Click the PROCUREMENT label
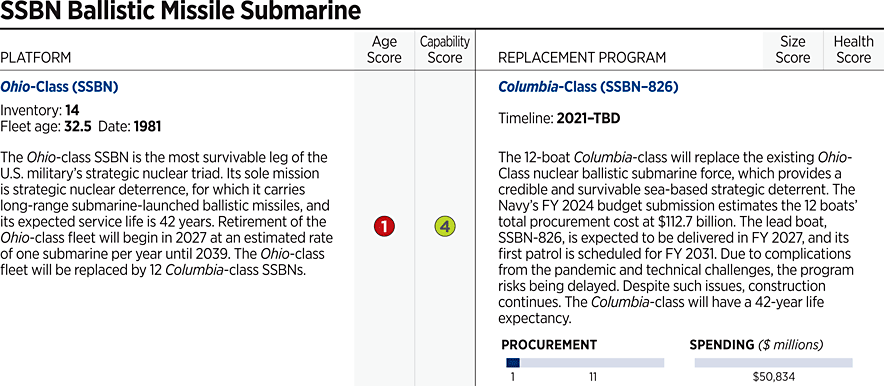The height and width of the screenshot is (386, 884). (x=549, y=344)
